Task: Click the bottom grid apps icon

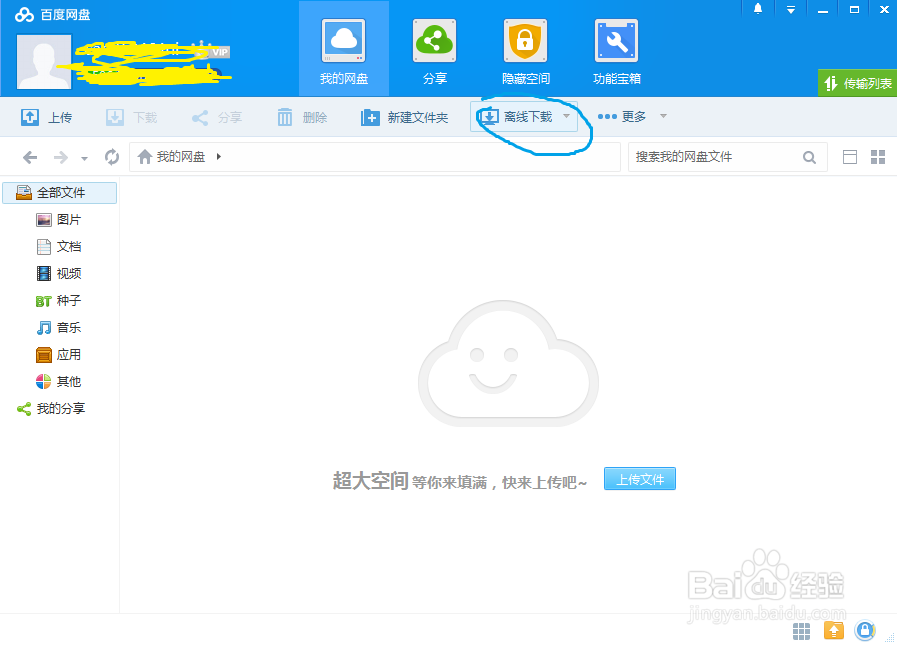Action: point(801,631)
